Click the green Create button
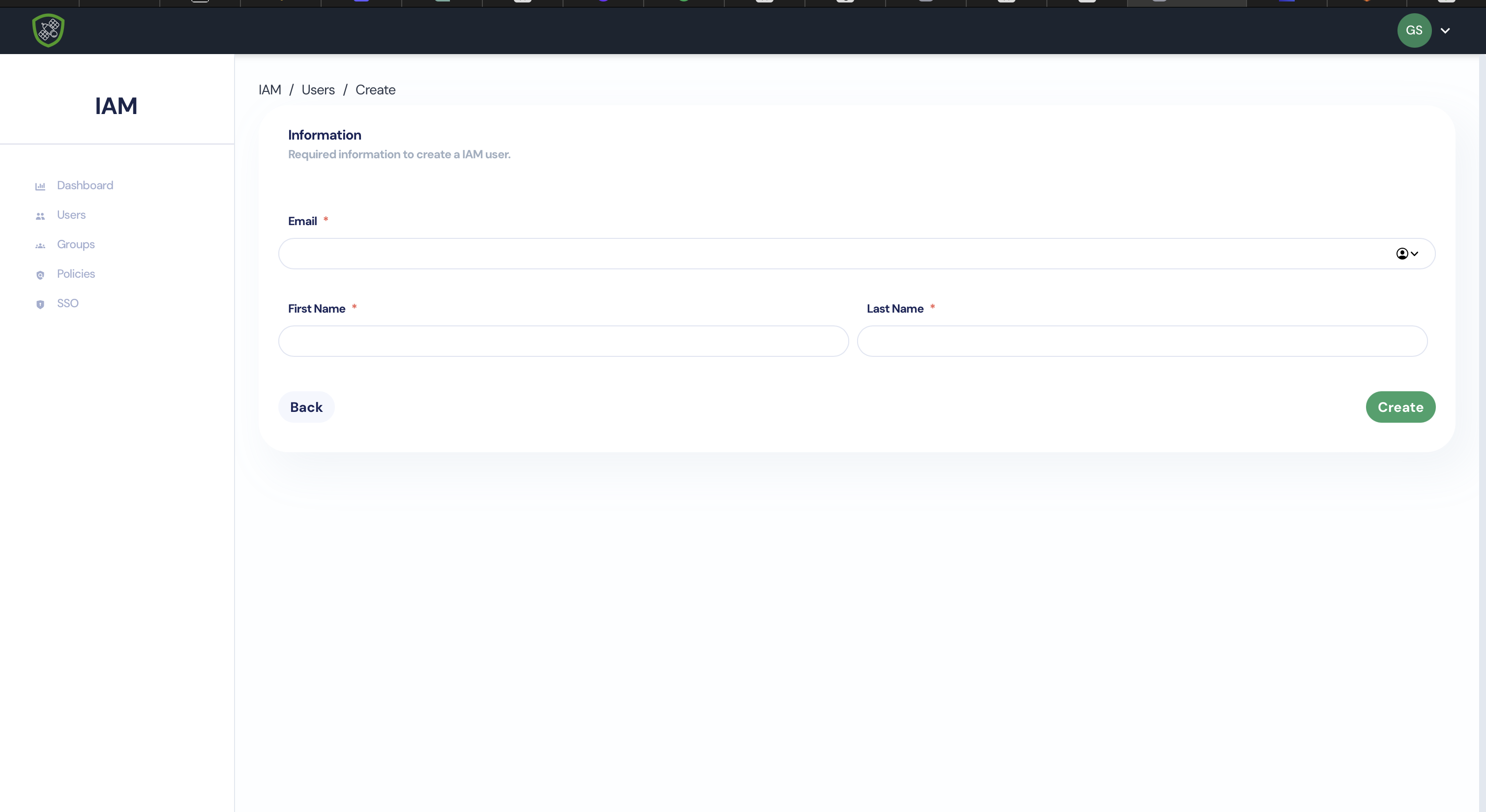 (1400, 407)
